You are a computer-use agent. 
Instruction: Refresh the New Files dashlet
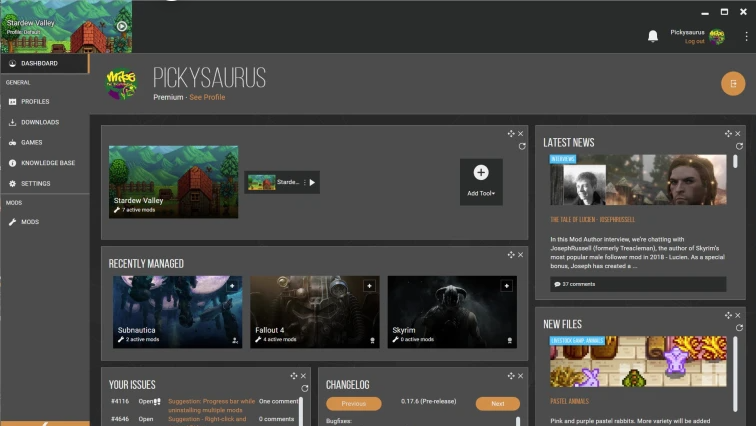click(739, 328)
